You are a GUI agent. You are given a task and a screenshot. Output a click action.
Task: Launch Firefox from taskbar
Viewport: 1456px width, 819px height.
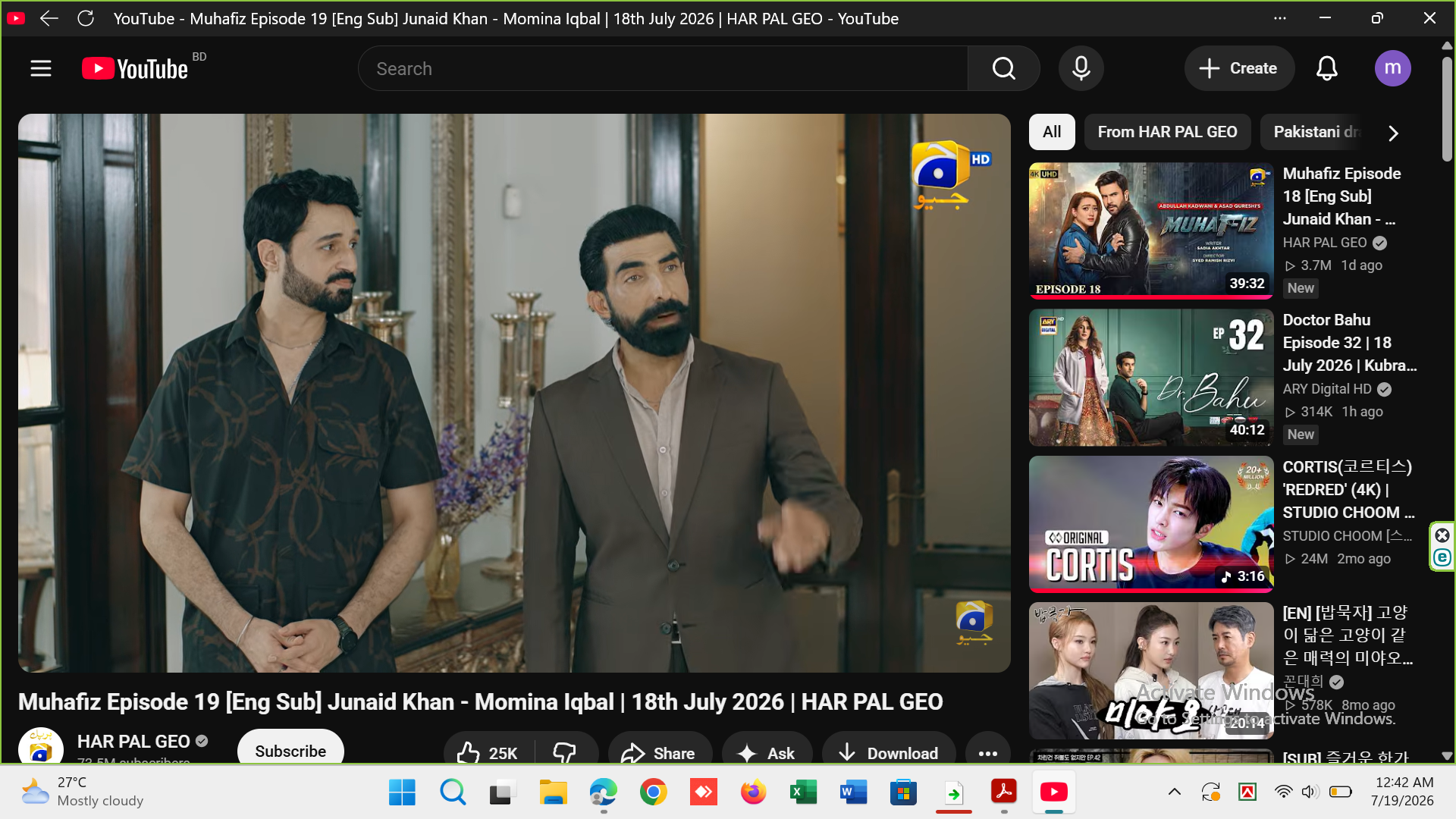(x=753, y=792)
